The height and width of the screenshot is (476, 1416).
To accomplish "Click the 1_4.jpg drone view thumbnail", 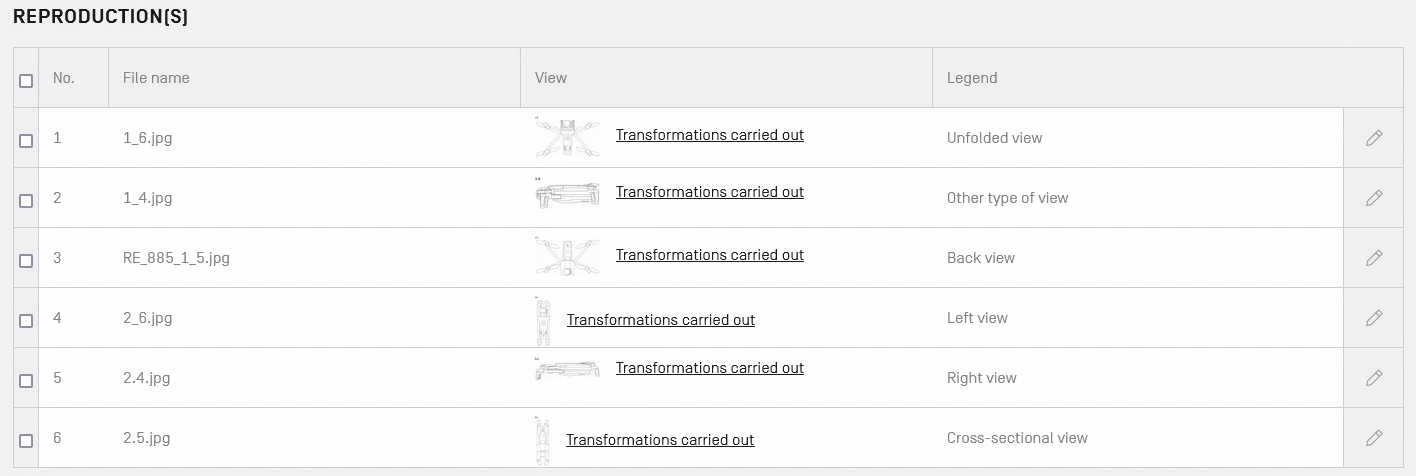I will [x=568, y=194].
